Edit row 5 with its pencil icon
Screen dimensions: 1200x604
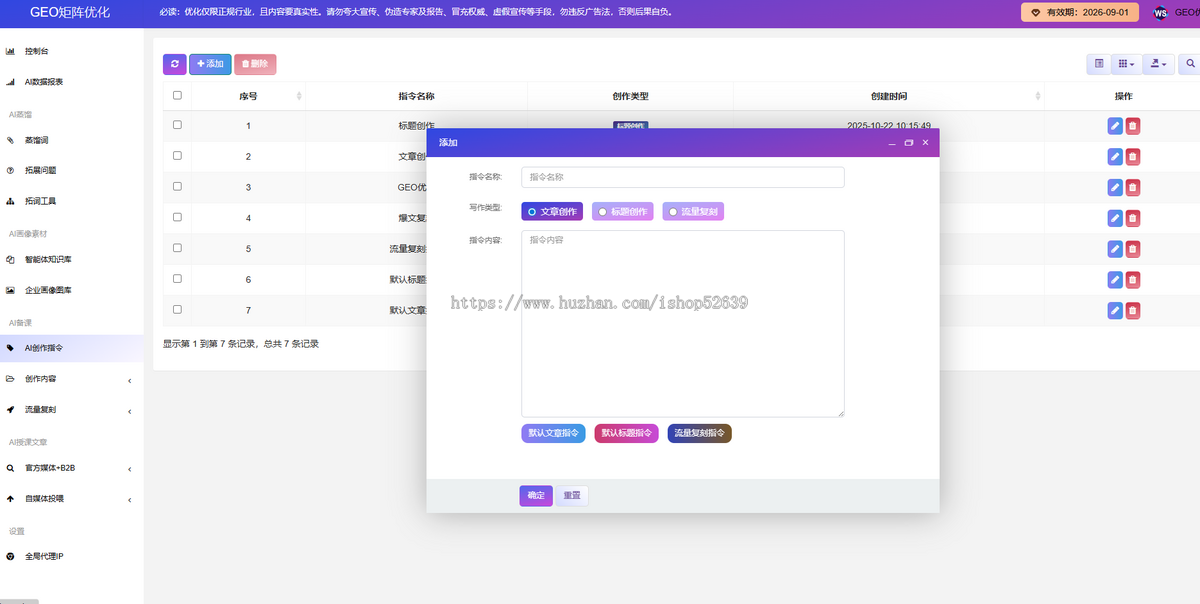[x=1115, y=249]
